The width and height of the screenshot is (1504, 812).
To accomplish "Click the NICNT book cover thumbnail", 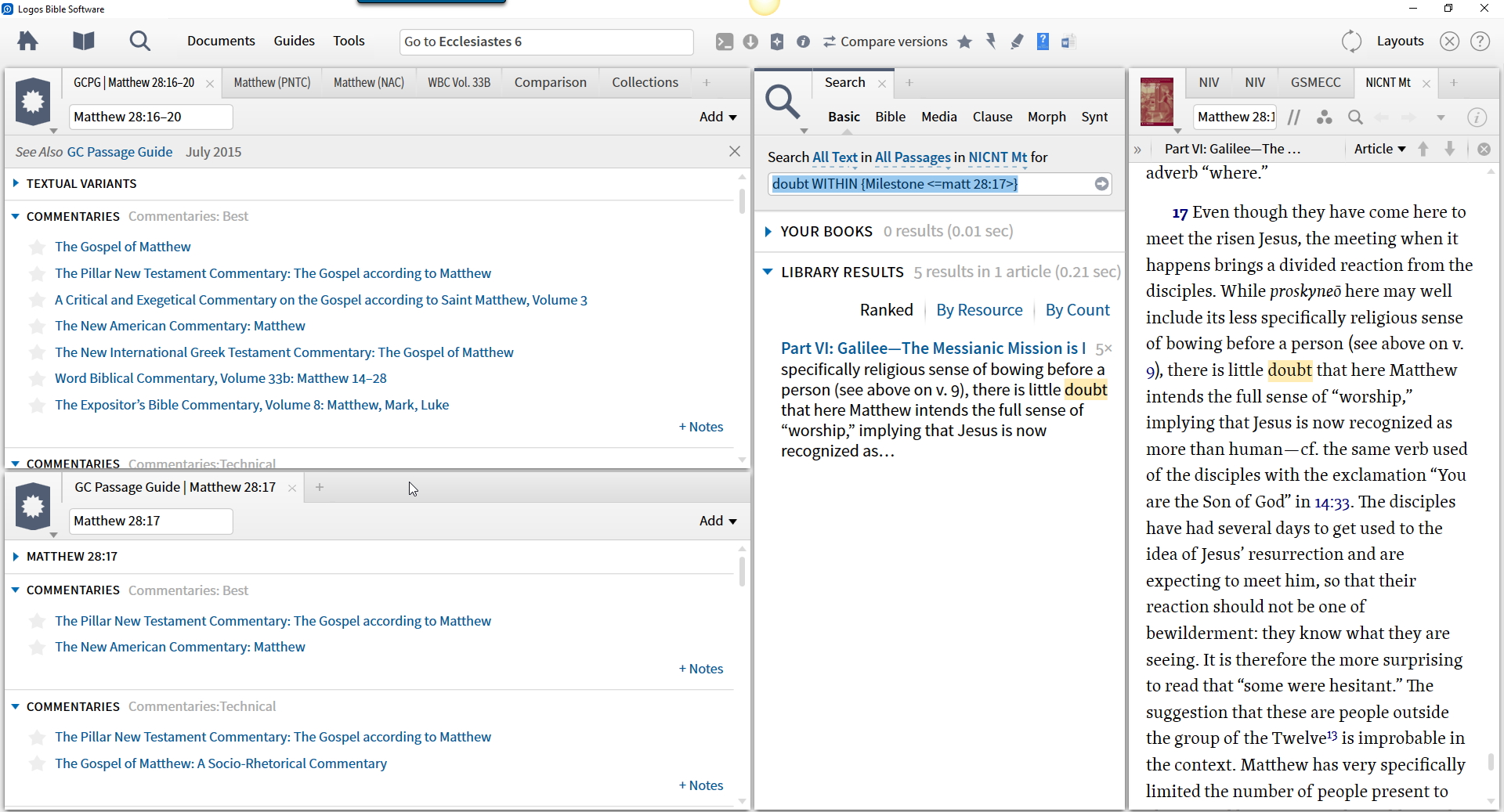I will pyautogui.click(x=1156, y=102).
